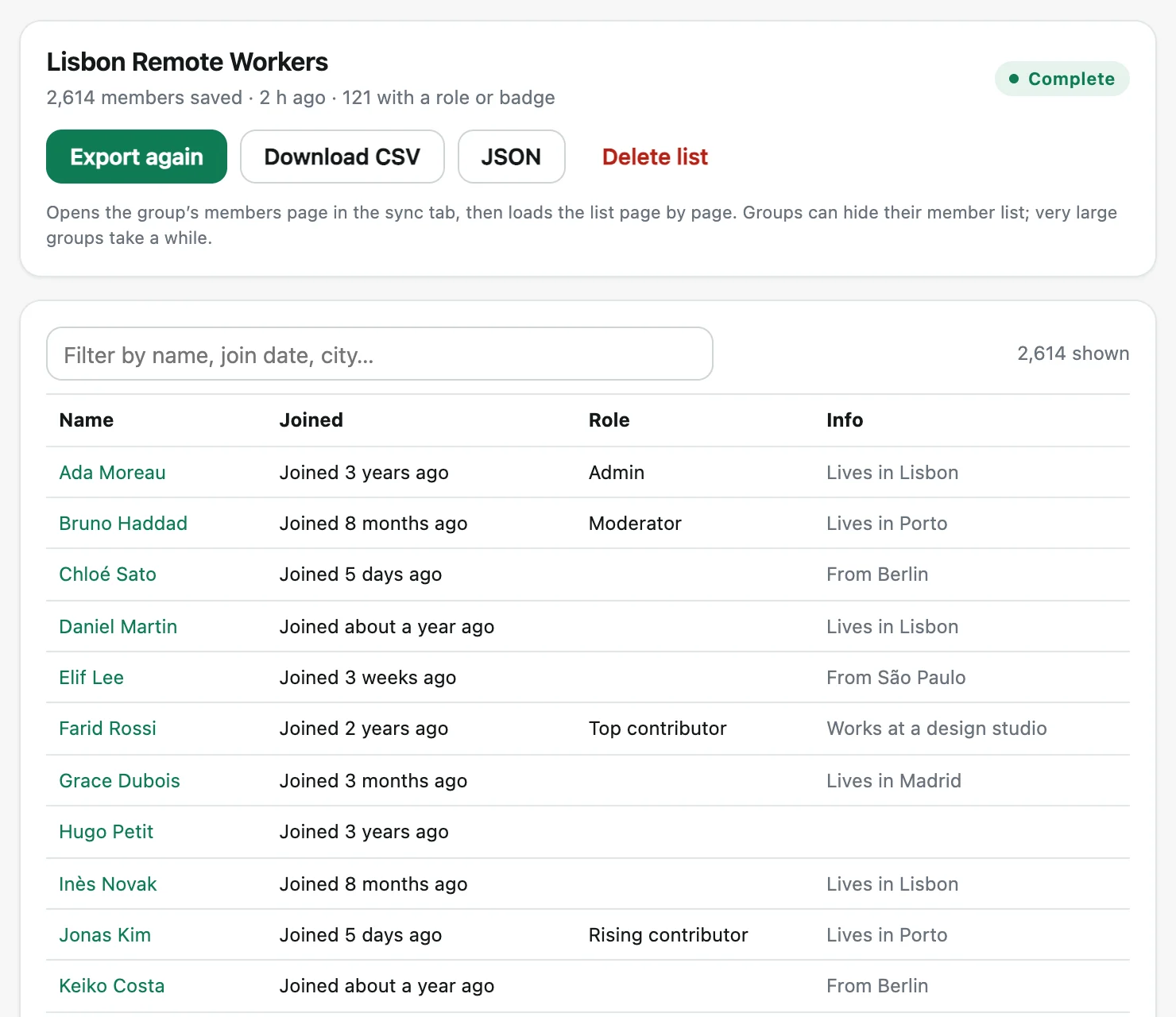The image size is (1176, 1017).
Task: Click "Works at a design studio" info
Action: click(x=937, y=729)
